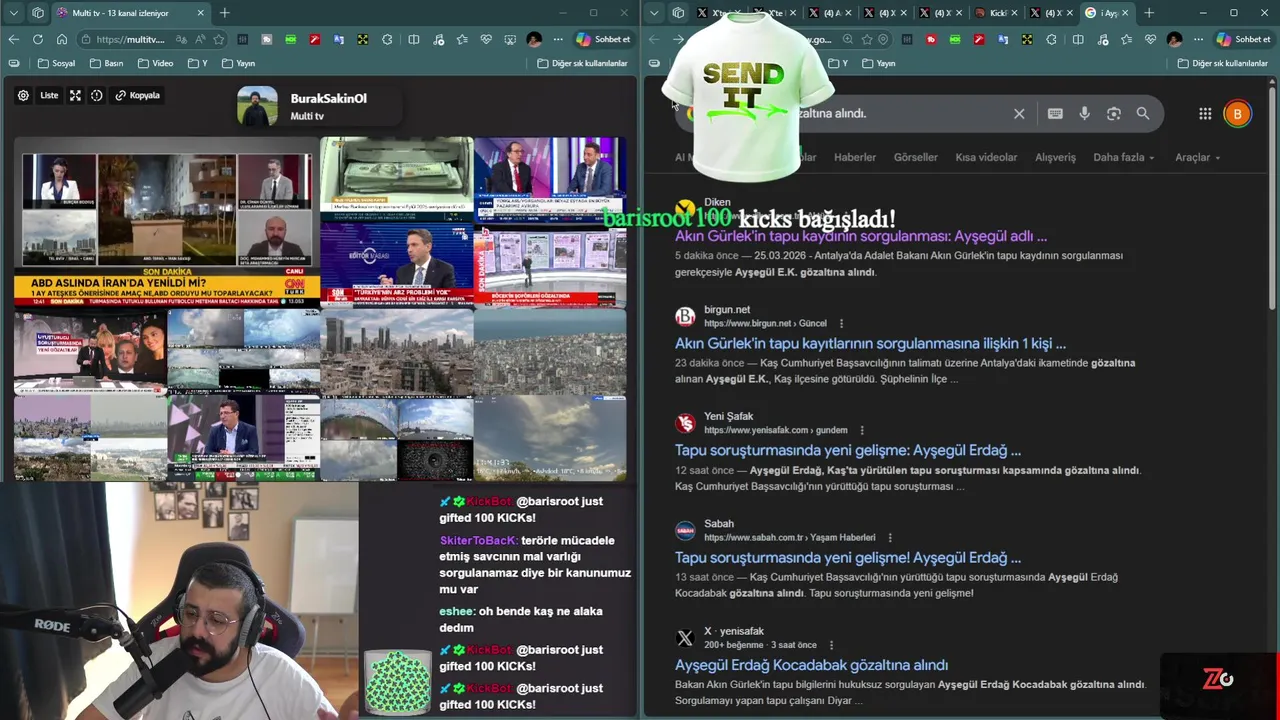Screen dimensions: 1280x720
Task: Open BurakSakinOl profile avatar on Multi tv
Action: [257, 107]
